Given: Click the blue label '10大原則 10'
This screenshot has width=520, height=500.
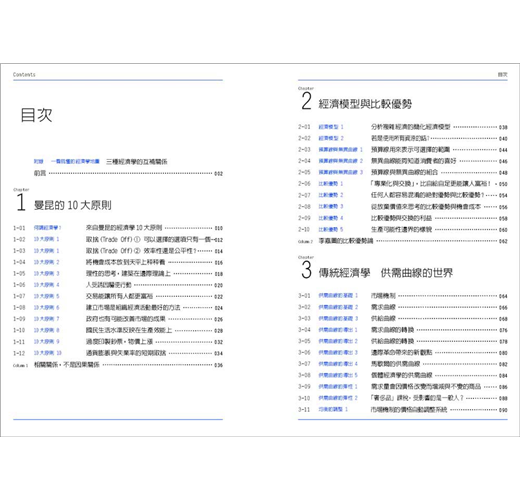Looking at the screenshot, I should (48, 353).
